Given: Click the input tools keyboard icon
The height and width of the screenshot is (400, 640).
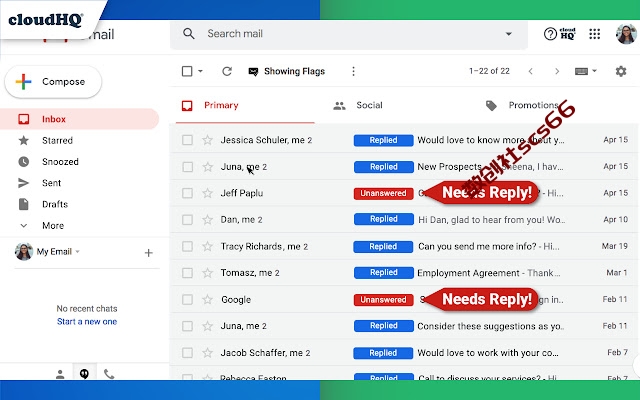Looking at the screenshot, I should [581, 71].
